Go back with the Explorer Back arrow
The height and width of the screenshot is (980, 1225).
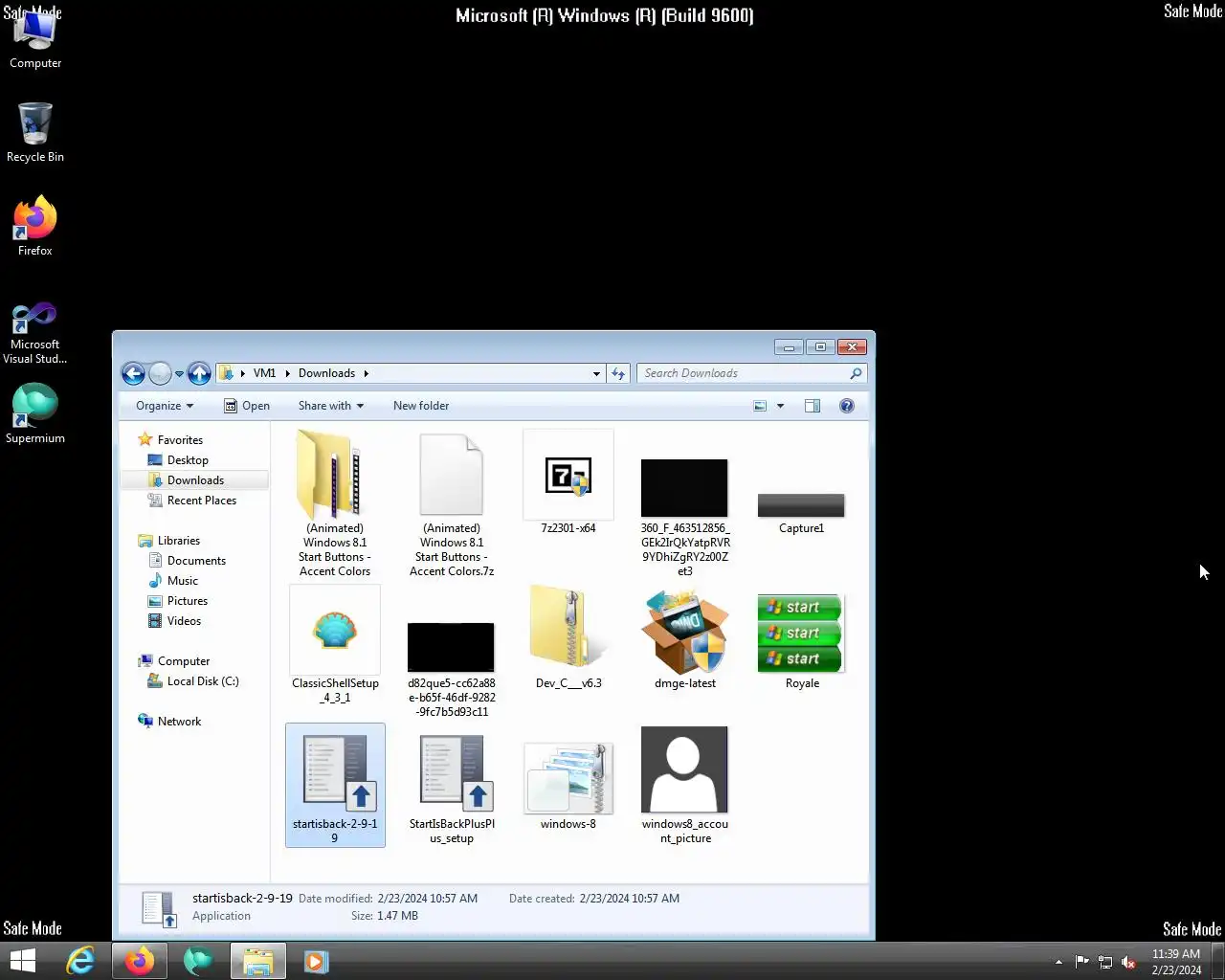click(x=134, y=373)
